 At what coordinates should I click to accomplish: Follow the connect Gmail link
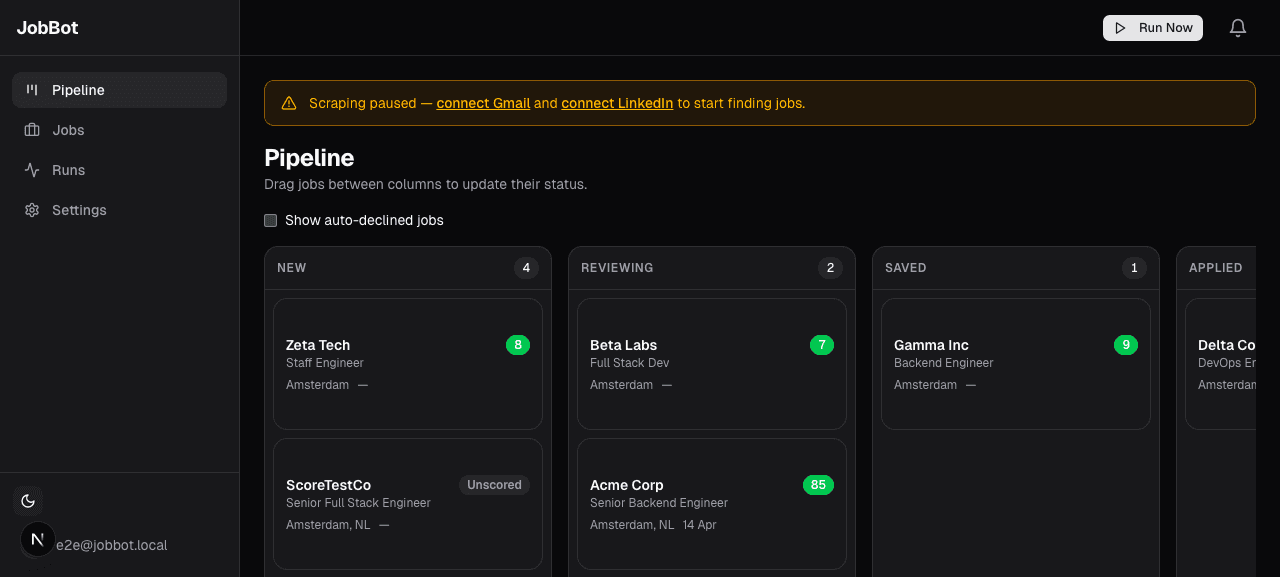click(483, 103)
